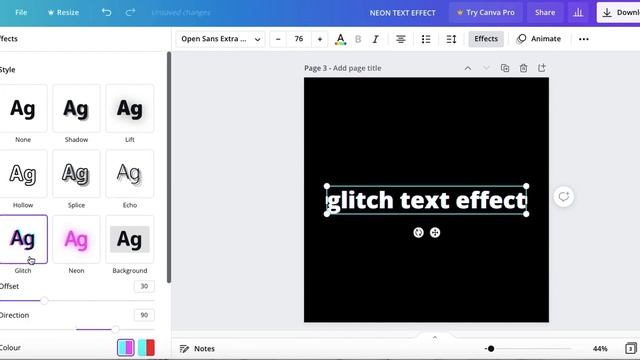Click the 44% zoom level

pos(600,349)
